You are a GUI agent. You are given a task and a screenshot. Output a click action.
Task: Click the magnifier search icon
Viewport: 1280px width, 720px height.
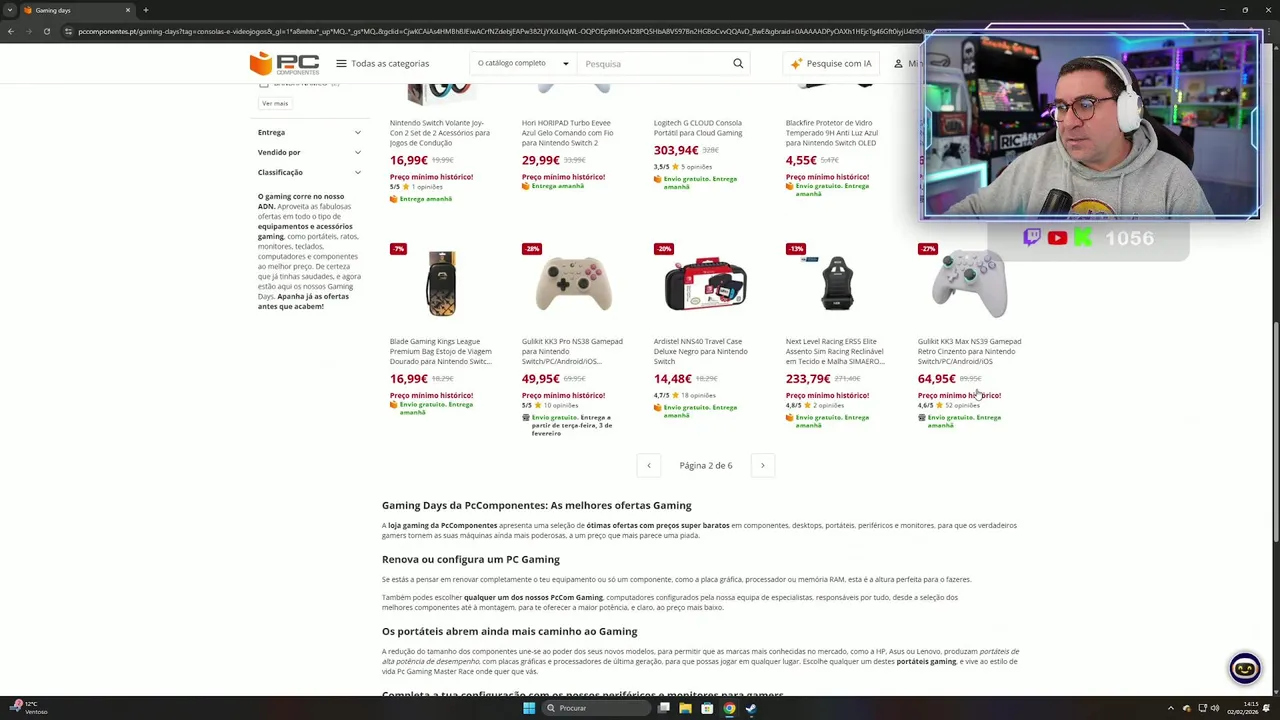738,64
